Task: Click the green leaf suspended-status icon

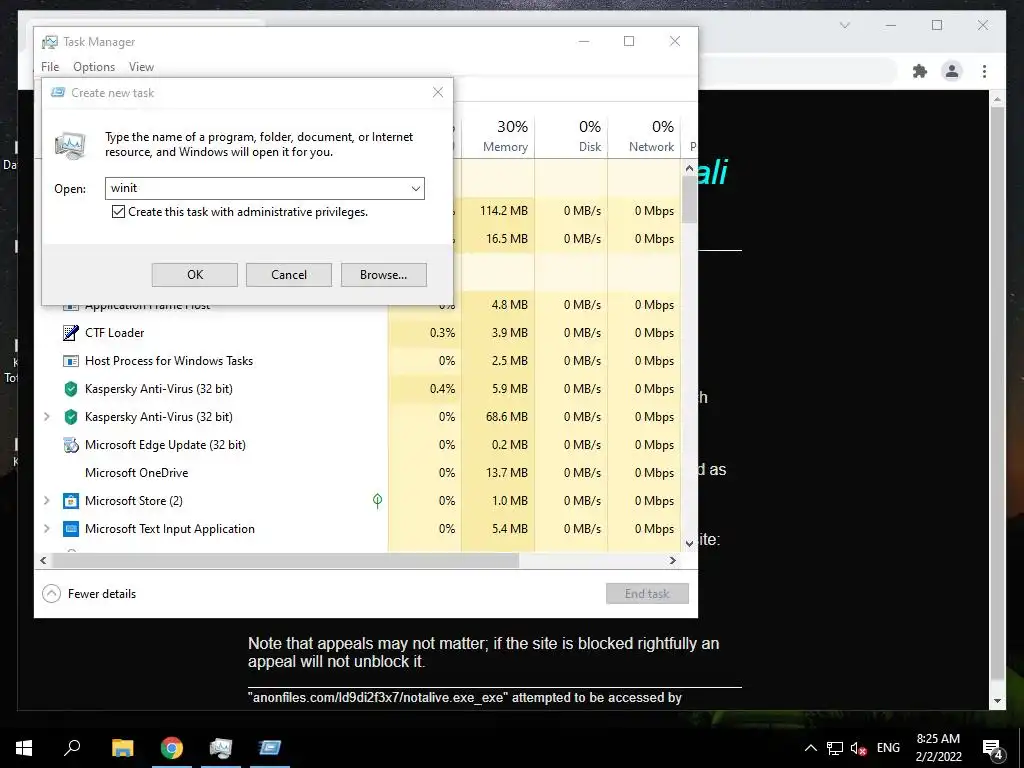Action: click(377, 501)
